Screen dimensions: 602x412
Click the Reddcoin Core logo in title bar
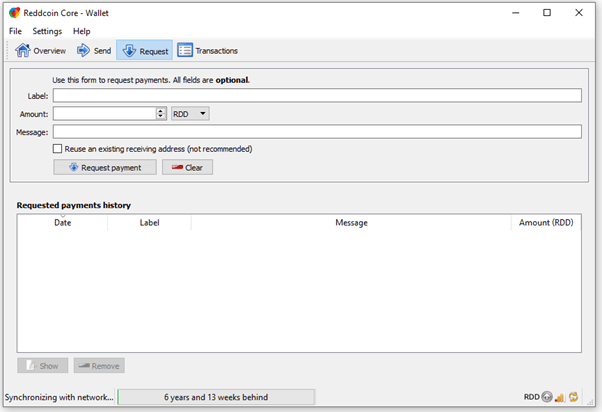tap(15, 13)
